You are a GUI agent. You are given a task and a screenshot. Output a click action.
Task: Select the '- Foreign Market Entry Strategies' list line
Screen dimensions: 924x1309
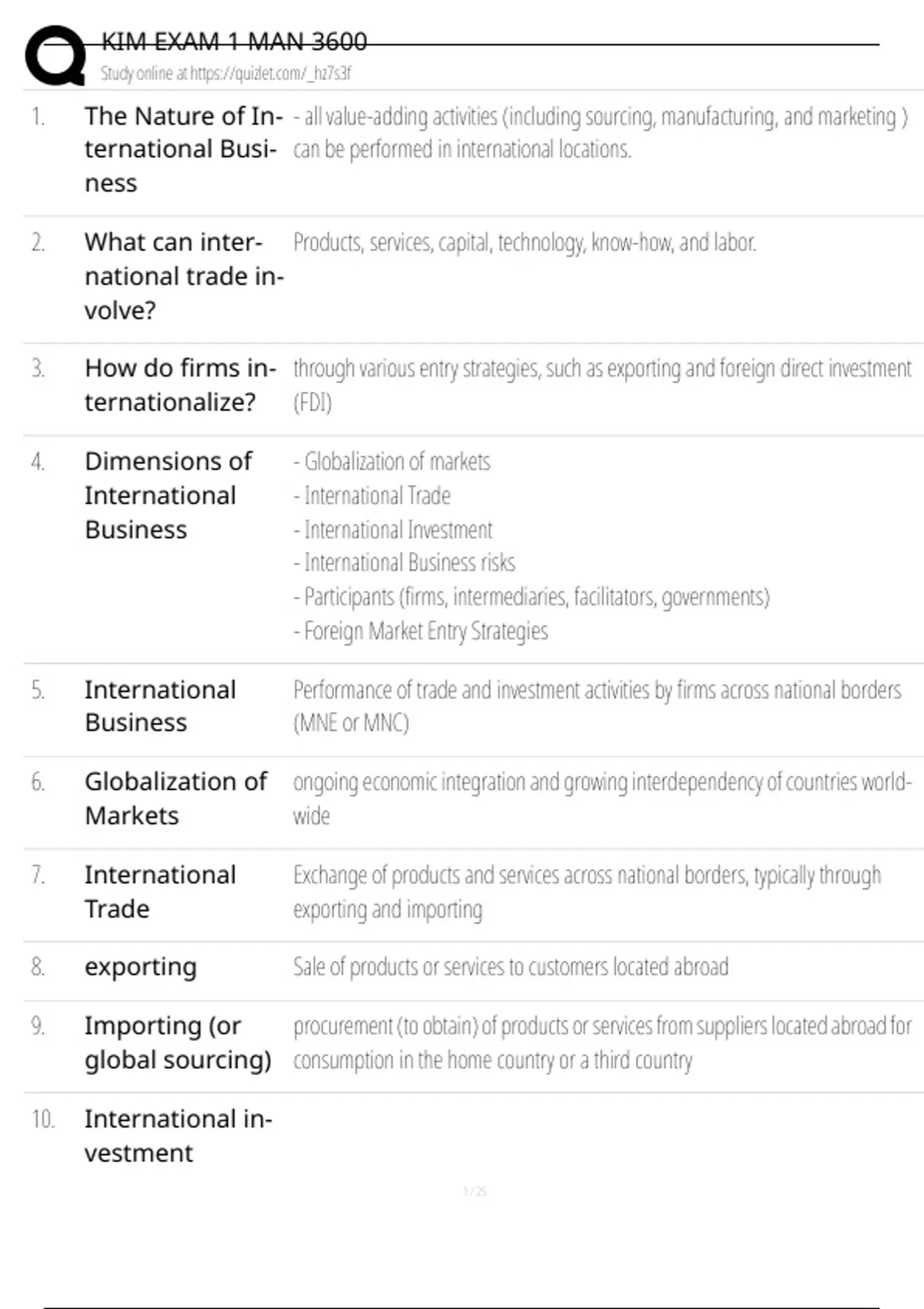coord(420,631)
